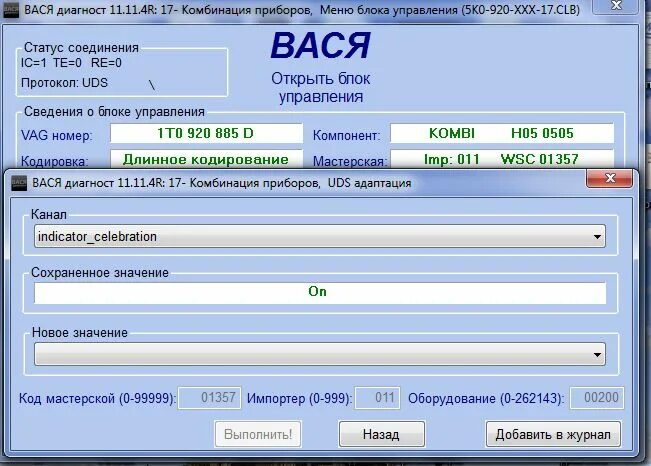The height and width of the screenshot is (466, 651).
Task: Click the large ВАСЯ logo heading
Action: click(320, 45)
